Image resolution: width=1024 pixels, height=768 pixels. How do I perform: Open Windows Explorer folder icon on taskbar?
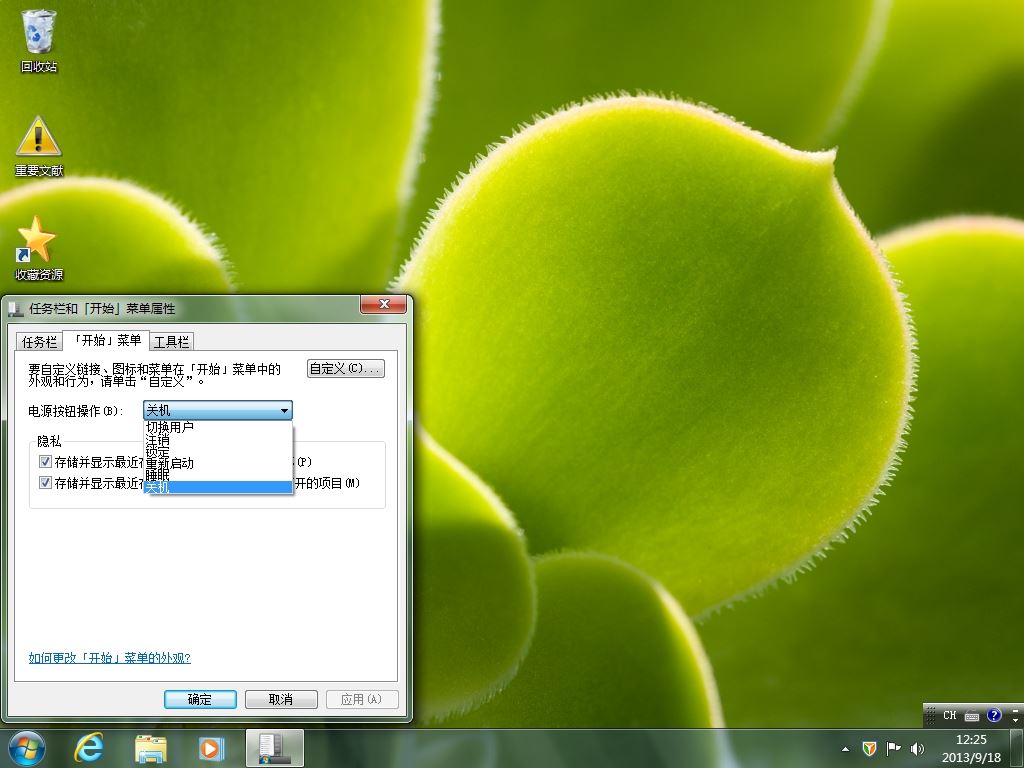151,748
